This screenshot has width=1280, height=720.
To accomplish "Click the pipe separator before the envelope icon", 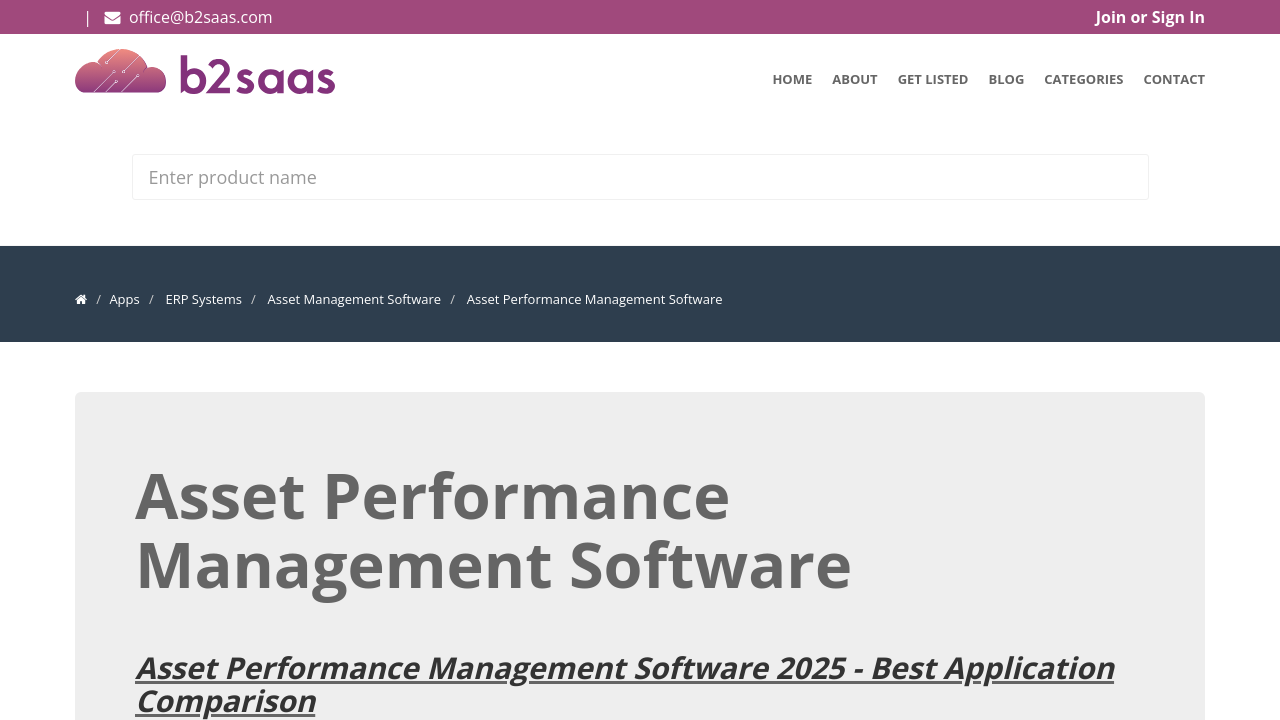I will coord(88,17).
